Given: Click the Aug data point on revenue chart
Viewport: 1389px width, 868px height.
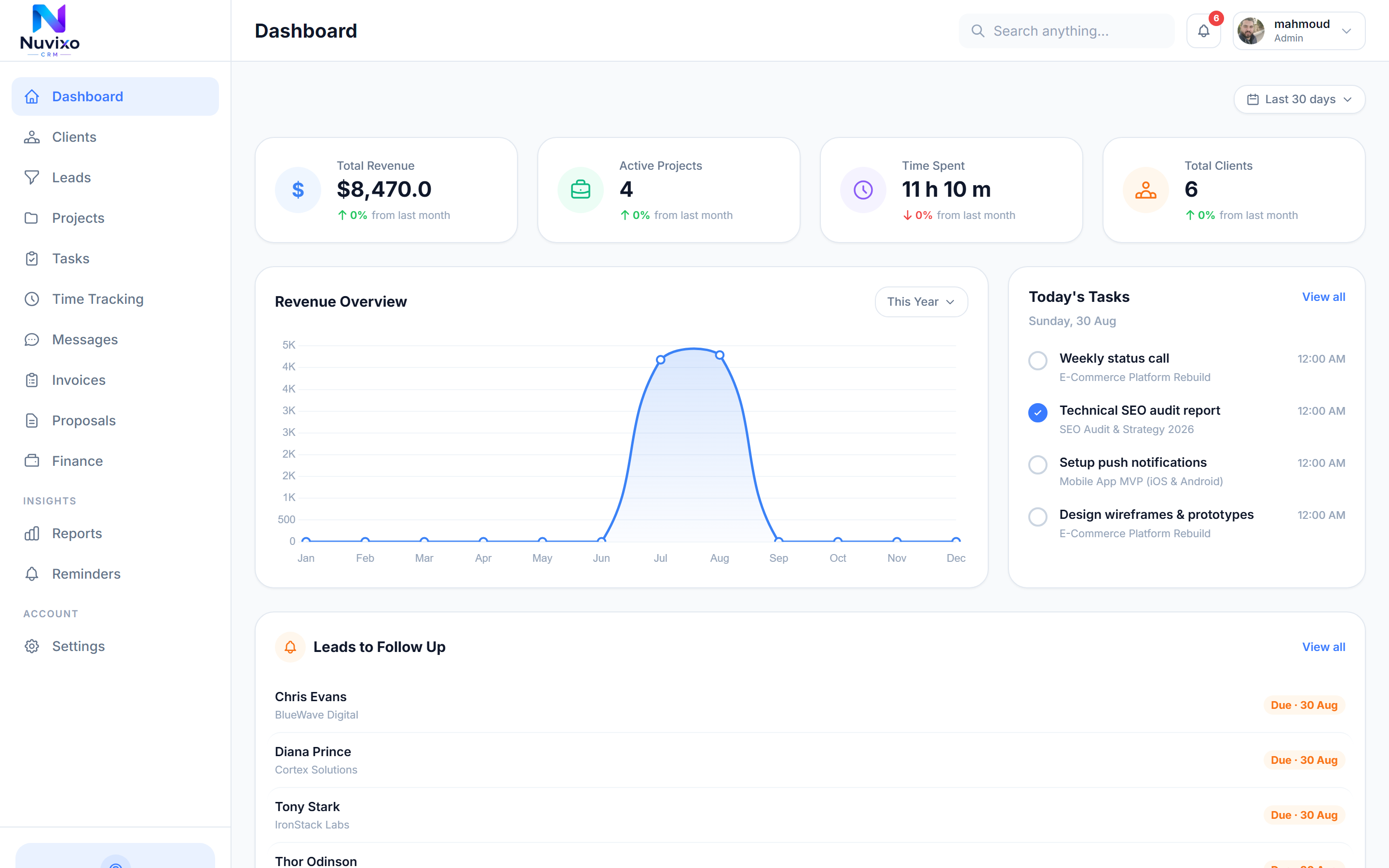Looking at the screenshot, I should [x=720, y=355].
